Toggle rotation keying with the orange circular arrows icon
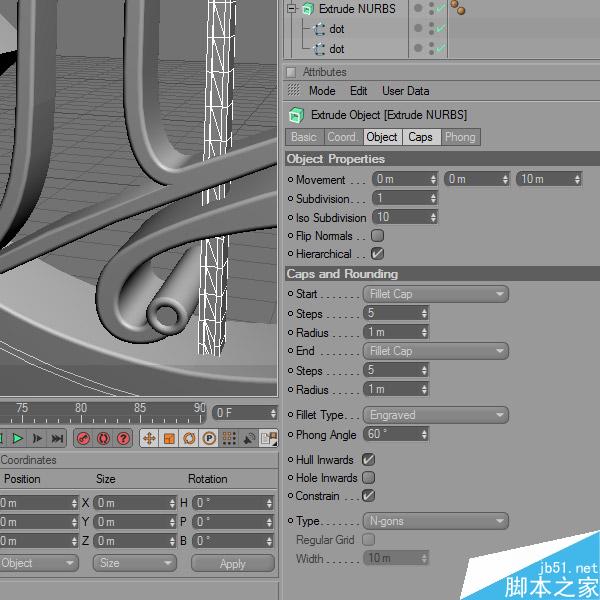Image resolution: width=600 pixels, height=600 pixels. click(x=189, y=439)
